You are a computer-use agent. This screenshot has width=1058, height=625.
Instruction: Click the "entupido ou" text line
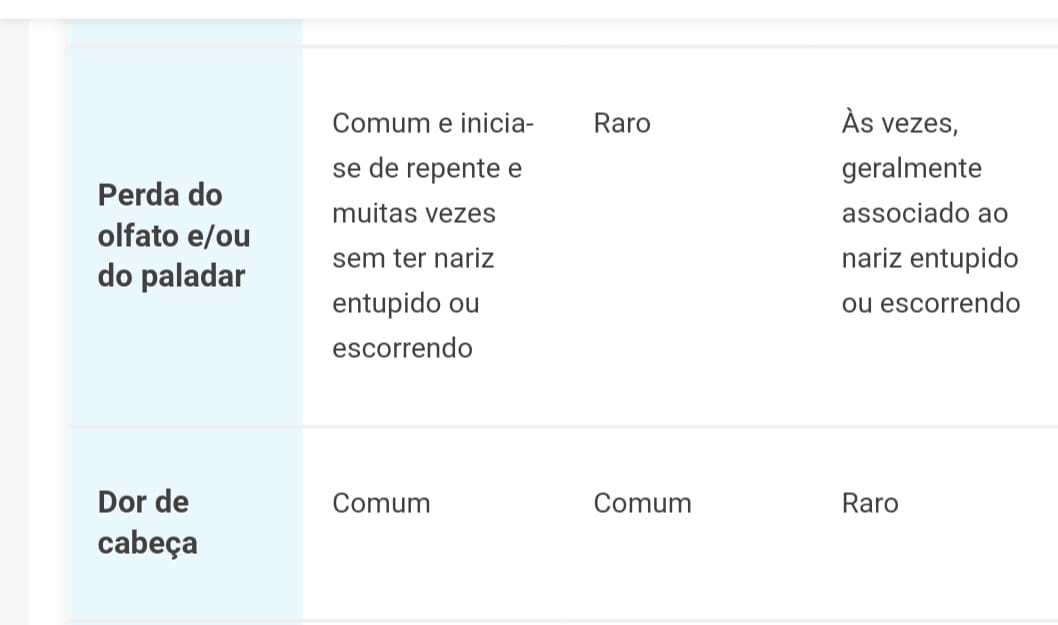[405, 303]
